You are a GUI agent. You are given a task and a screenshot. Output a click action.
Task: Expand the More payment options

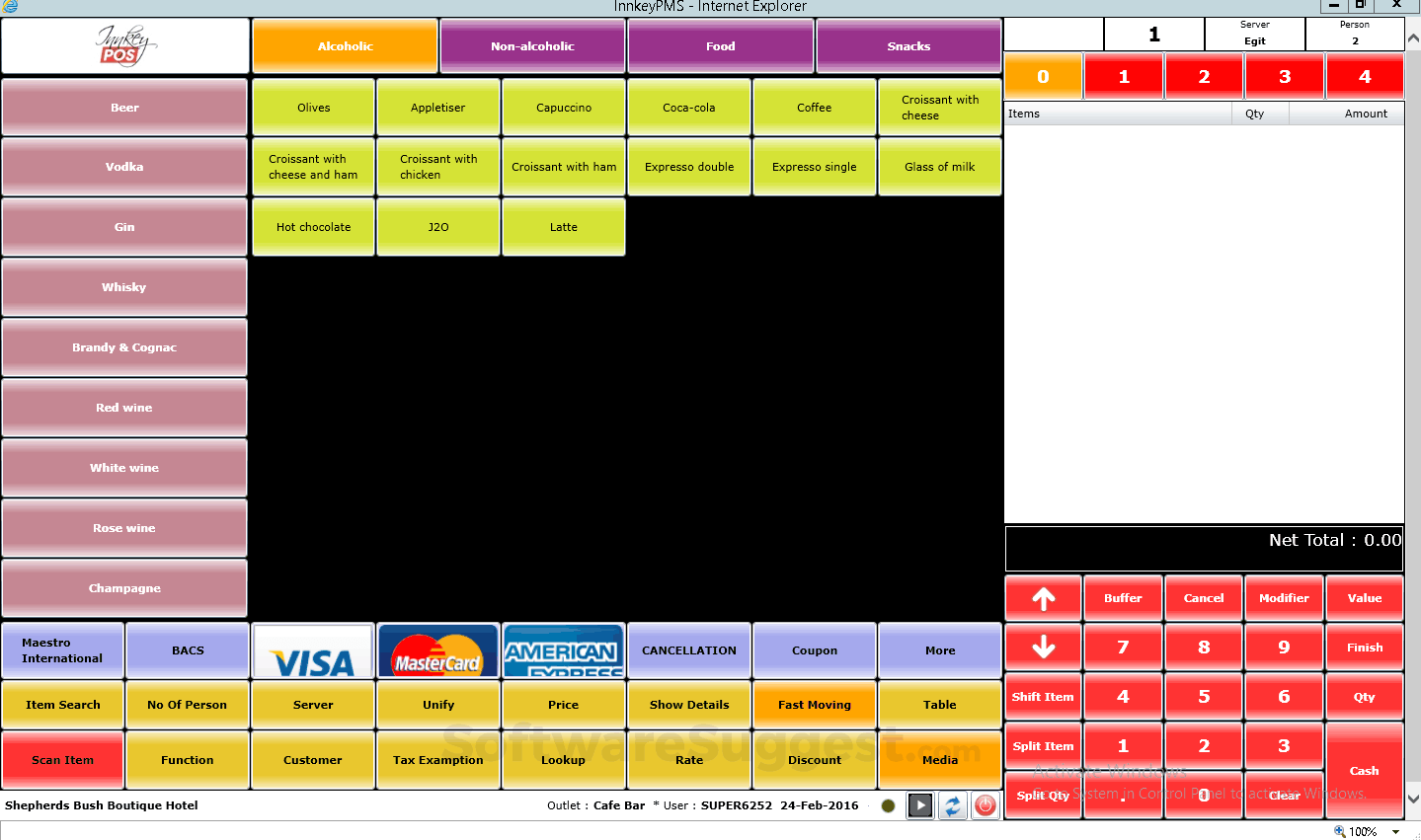click(939, 649)
